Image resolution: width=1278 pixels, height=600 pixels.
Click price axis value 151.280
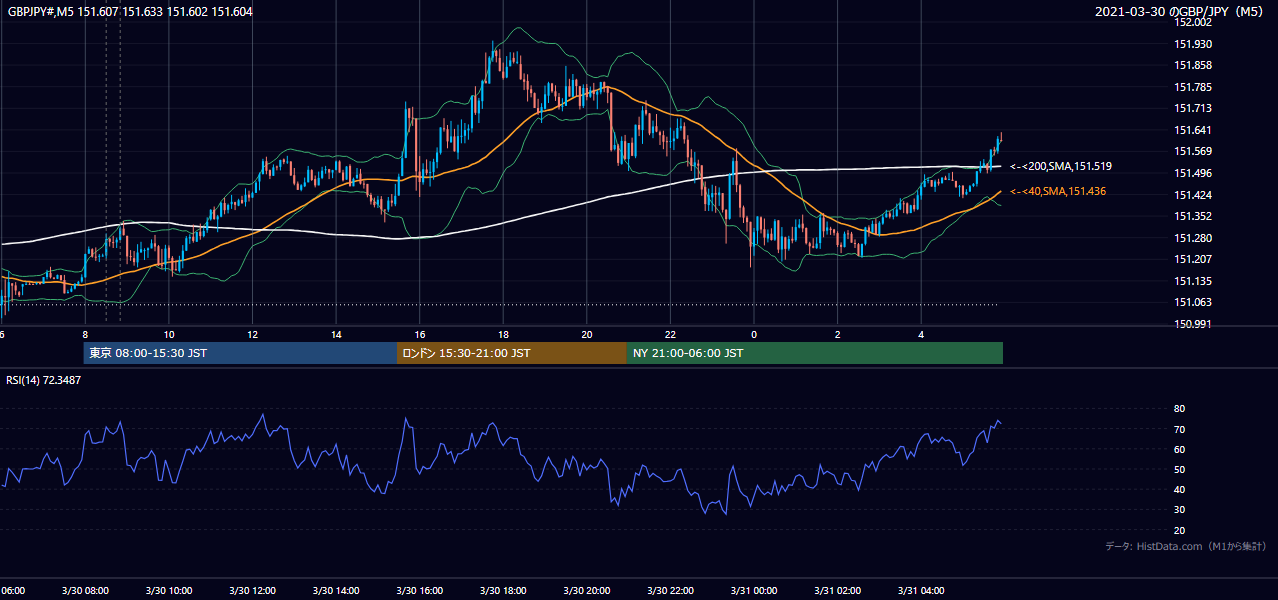pos(1192,238)
